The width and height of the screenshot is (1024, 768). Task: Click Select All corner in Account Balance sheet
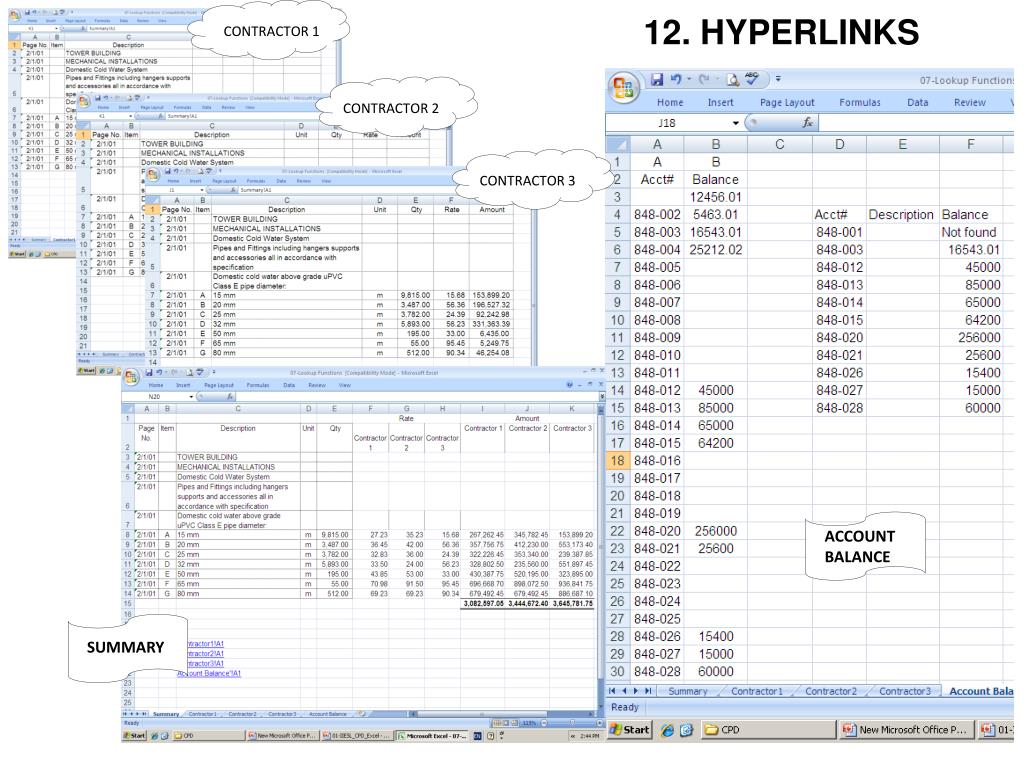coord(618,144)
